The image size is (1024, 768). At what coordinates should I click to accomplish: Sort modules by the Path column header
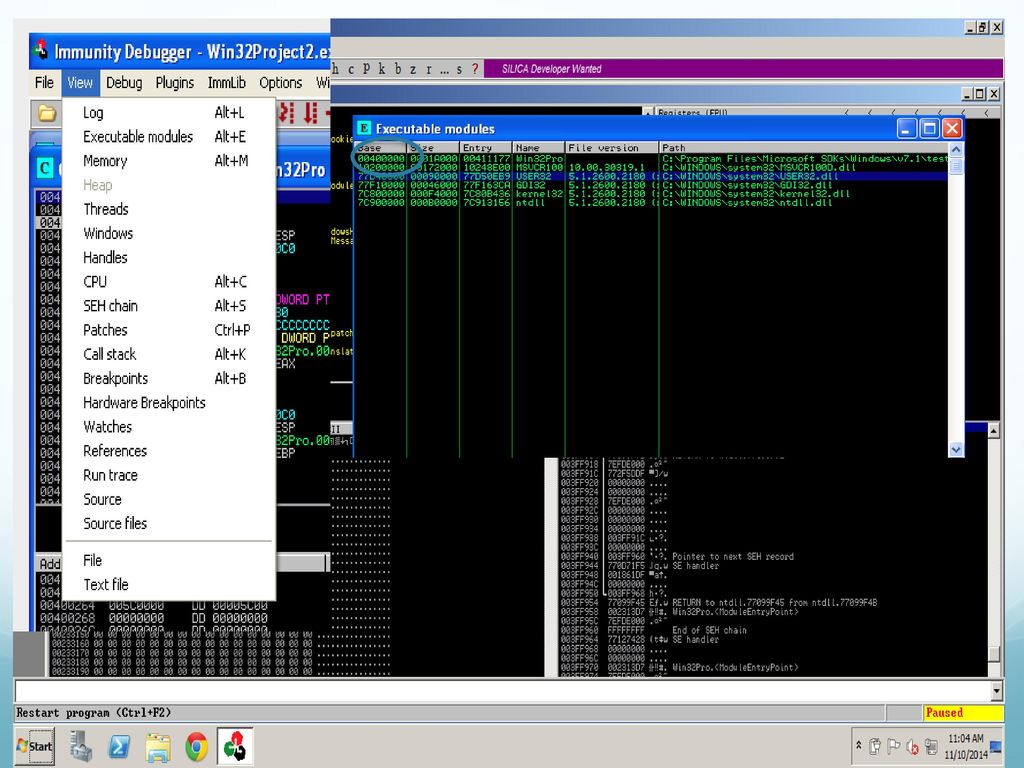click(803, 148)
